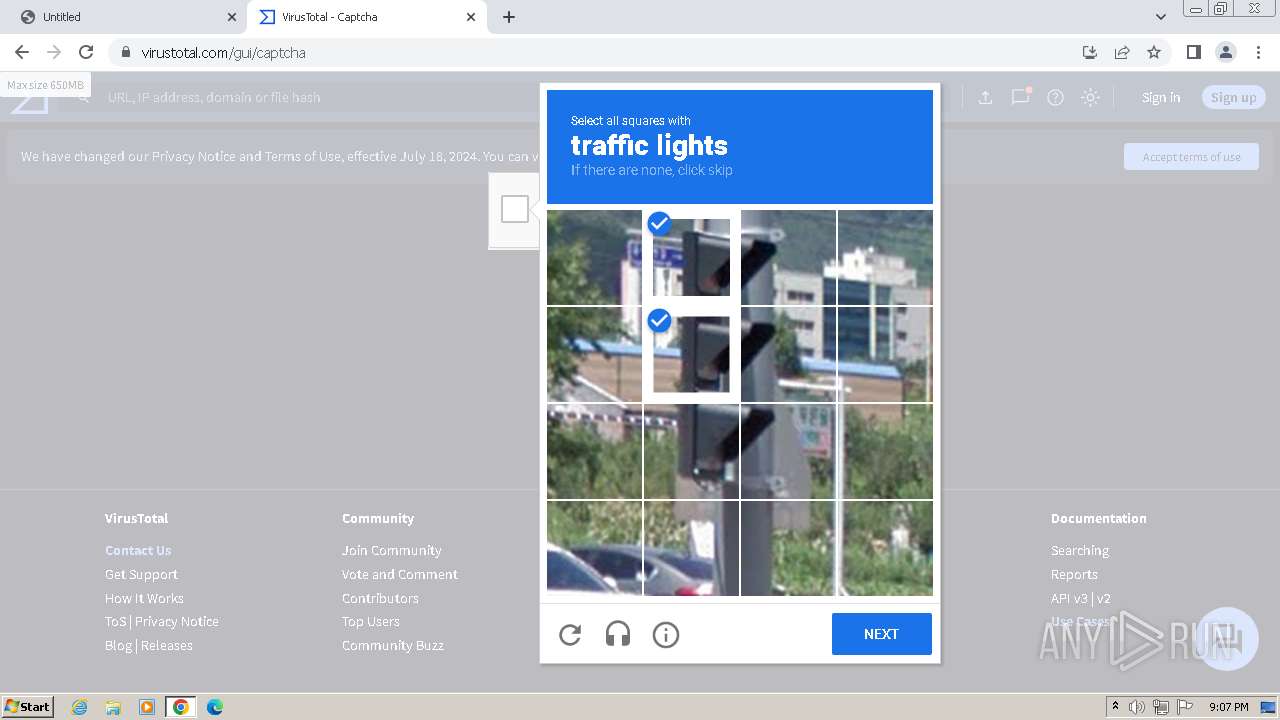This screenshot has width=1280, height=720.
Task: Open a new browser tab
Action: click(509, 17)
